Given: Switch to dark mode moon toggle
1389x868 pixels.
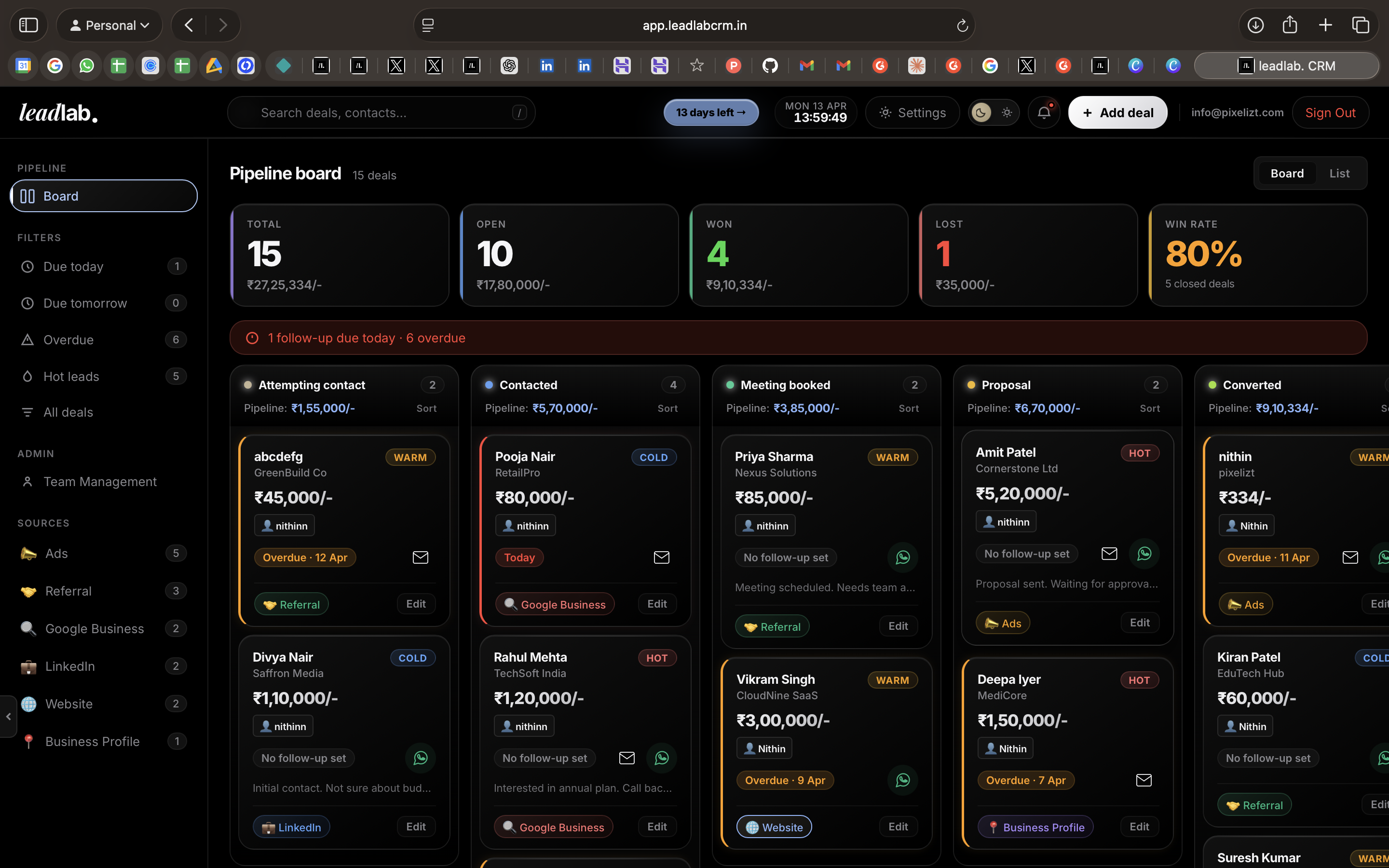Looking at the screenshot, I should tap(981, 112).
